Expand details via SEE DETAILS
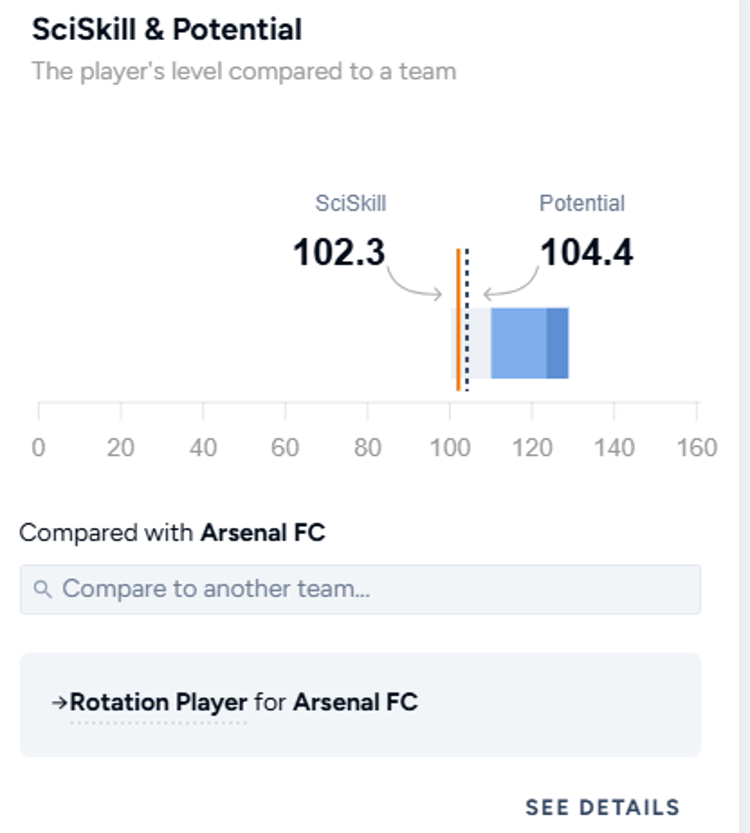Image resolution: width=750 pixels, height=833 pixels. [605, 805]
